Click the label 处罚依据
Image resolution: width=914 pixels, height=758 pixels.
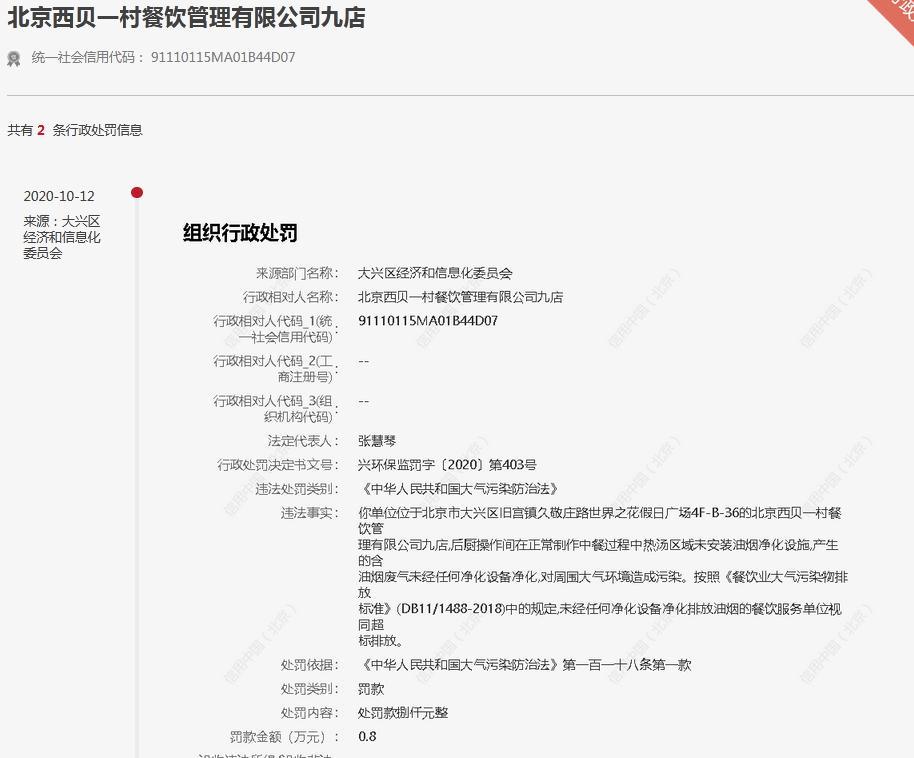(x=310, y=665)
